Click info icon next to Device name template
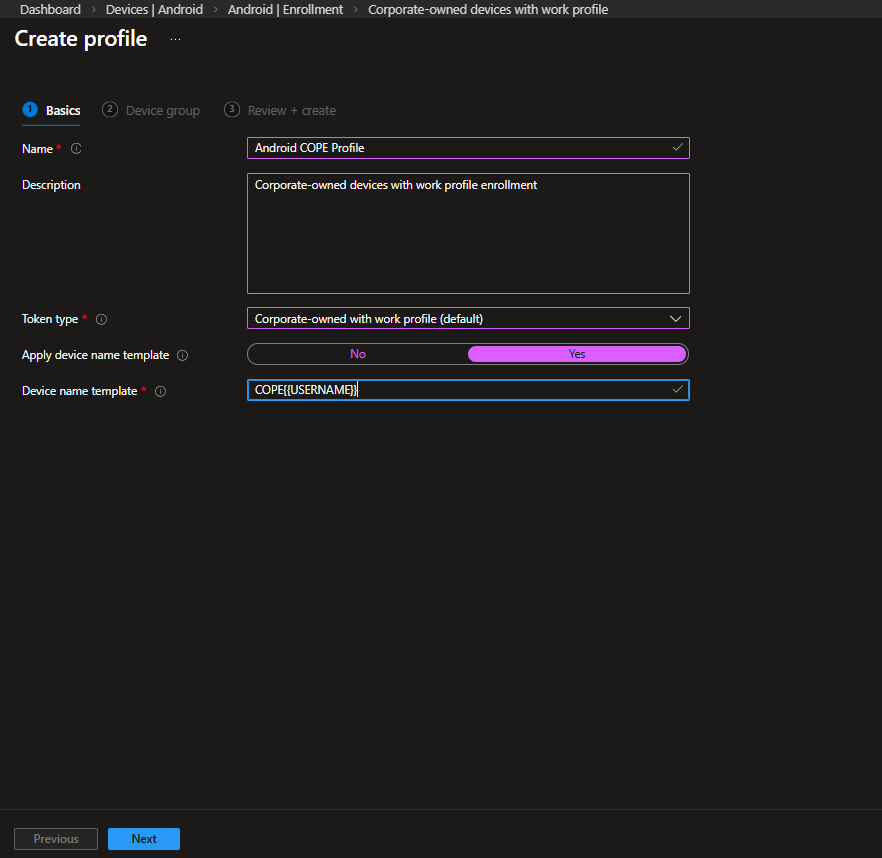The width and height of the screenshot is (882, 858). [x=160, y=391]
